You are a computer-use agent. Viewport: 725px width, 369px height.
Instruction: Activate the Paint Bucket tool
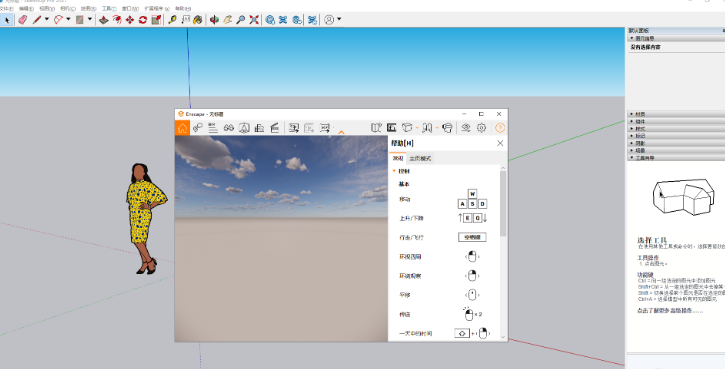coord(198,19)
